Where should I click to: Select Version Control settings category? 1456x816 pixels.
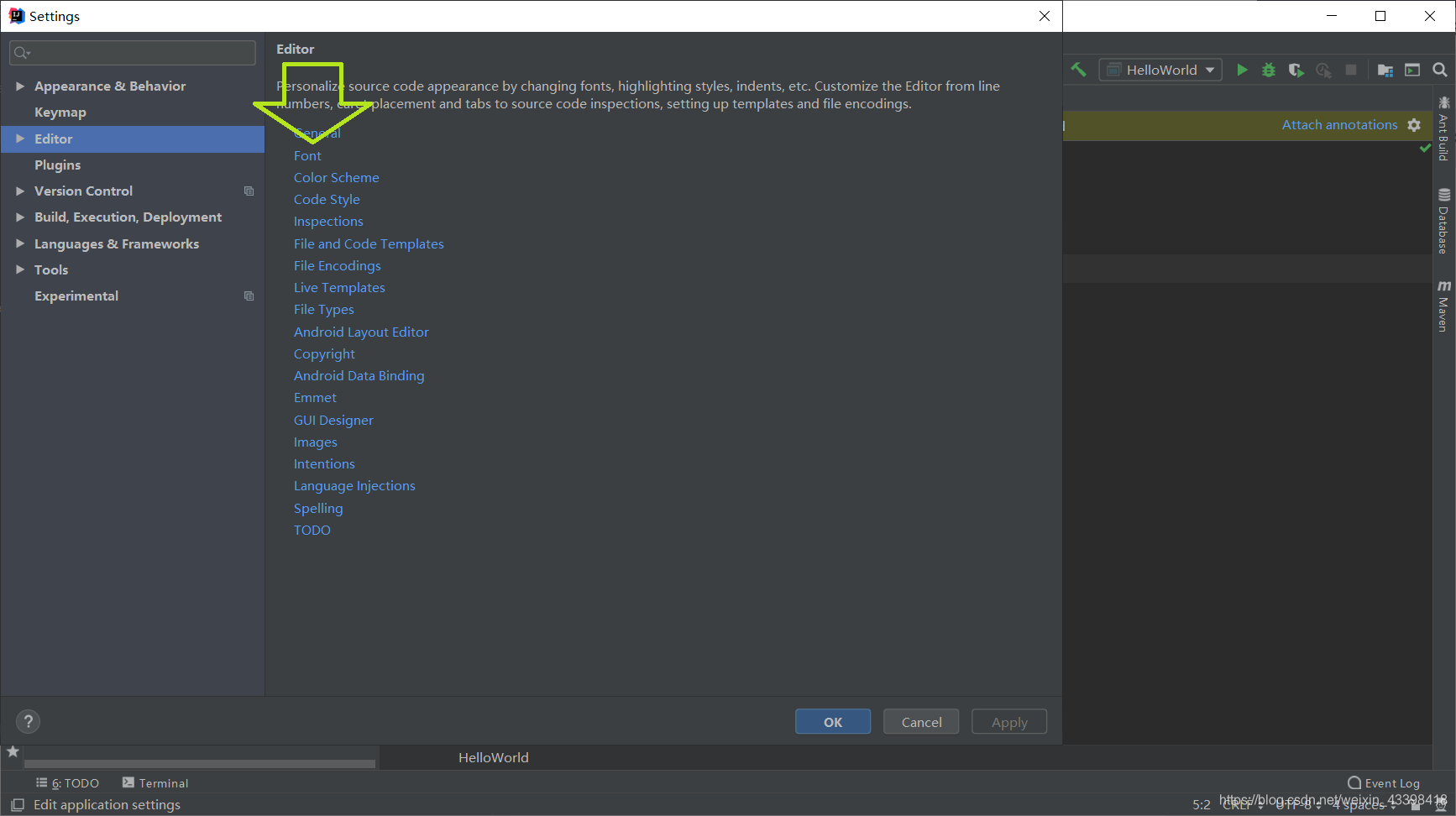83,191
